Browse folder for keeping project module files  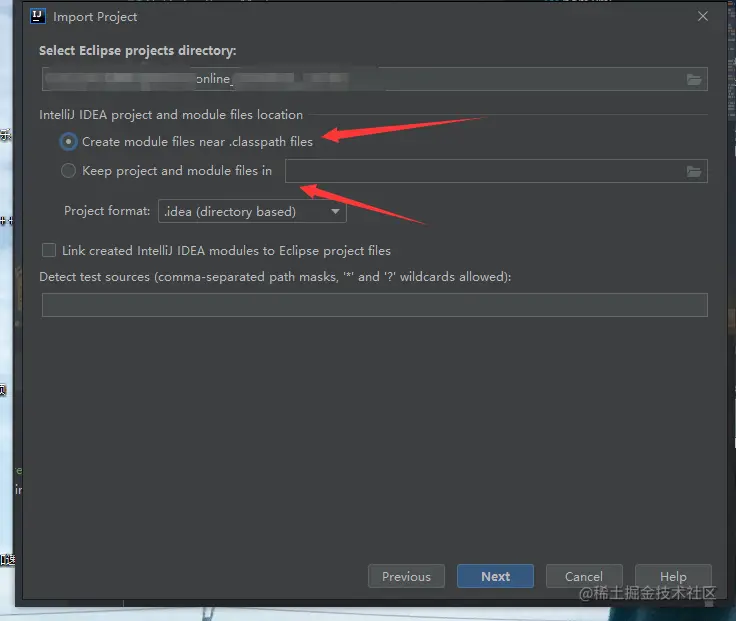click(694, 171)
